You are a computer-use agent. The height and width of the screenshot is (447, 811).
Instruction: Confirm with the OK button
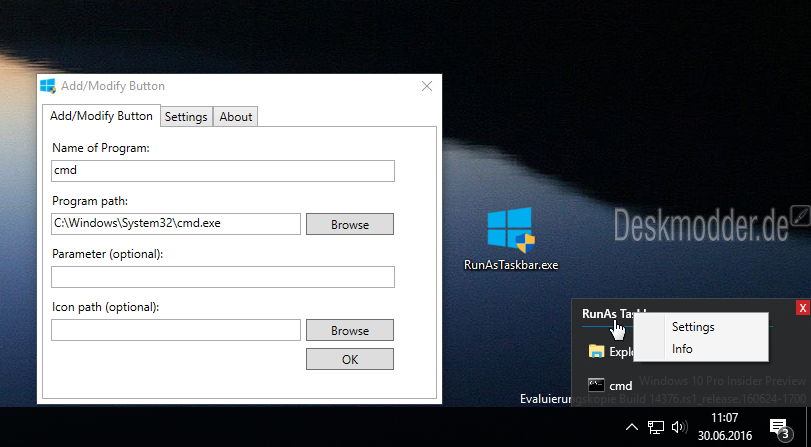[350, 359]
